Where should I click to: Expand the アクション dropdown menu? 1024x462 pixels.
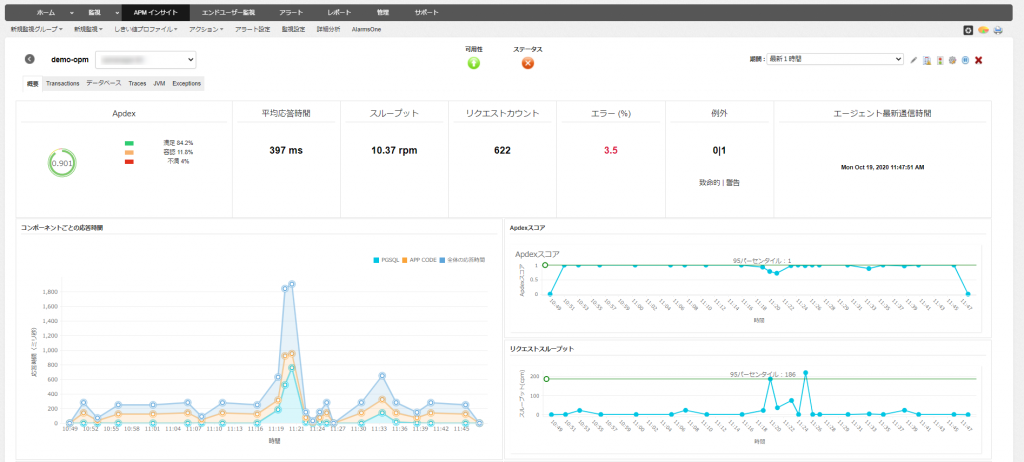pyautogui.click(x=206, y=30)
